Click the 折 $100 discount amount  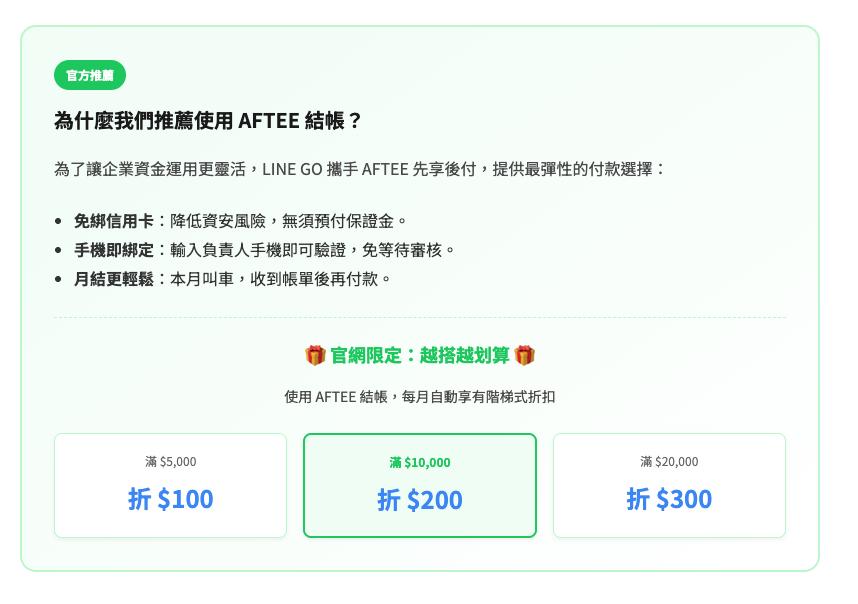click(x=170, y=498)
